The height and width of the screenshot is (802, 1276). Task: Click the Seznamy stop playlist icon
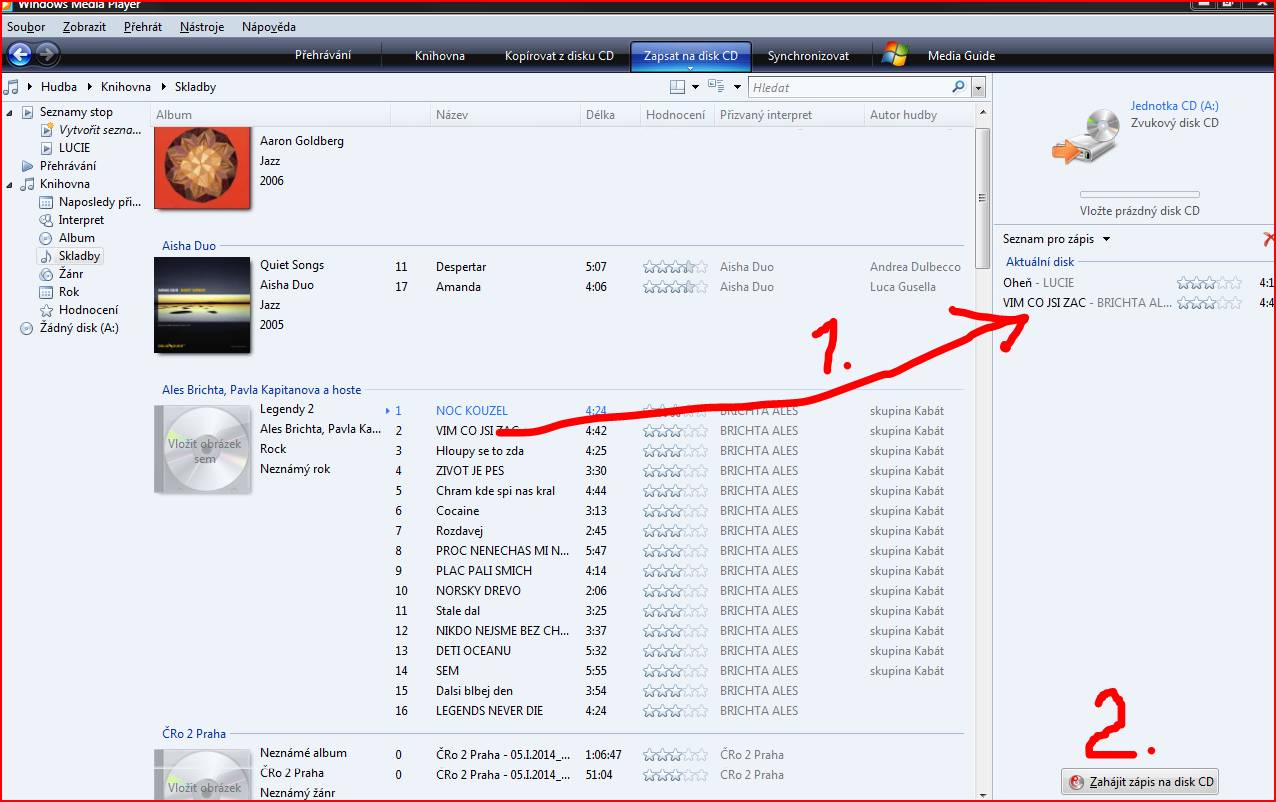(28, 112)
